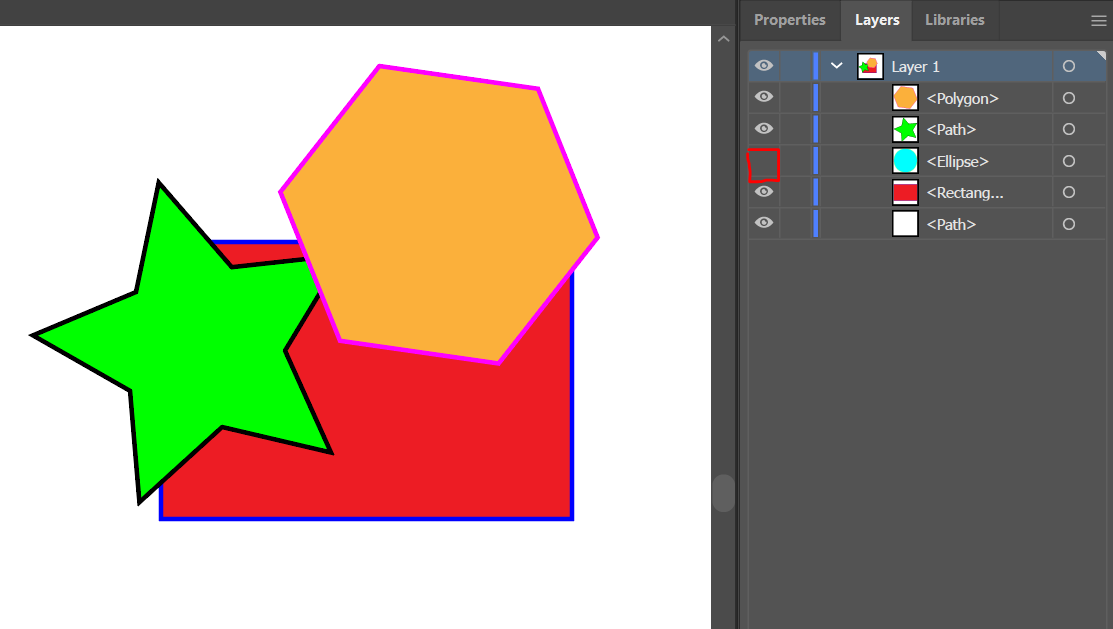1113x629 pixels.
Task: Select the white Path sublayer name
Action: point(951,224)
